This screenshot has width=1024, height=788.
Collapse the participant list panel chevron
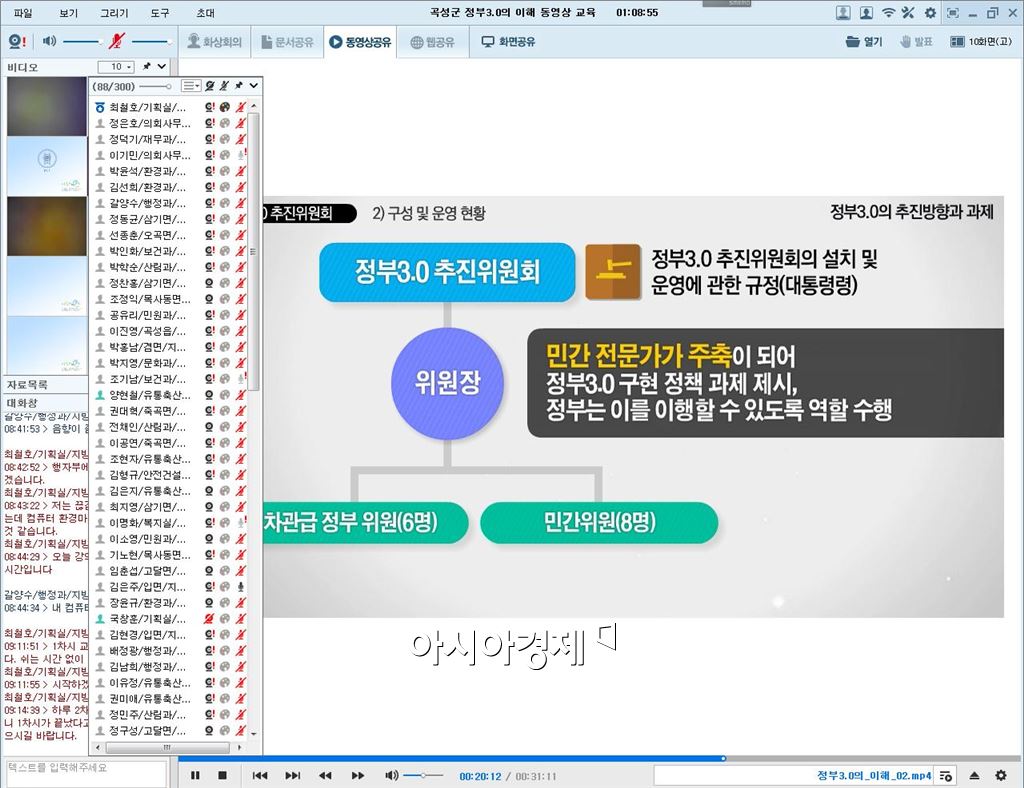[x=252, y=86]
